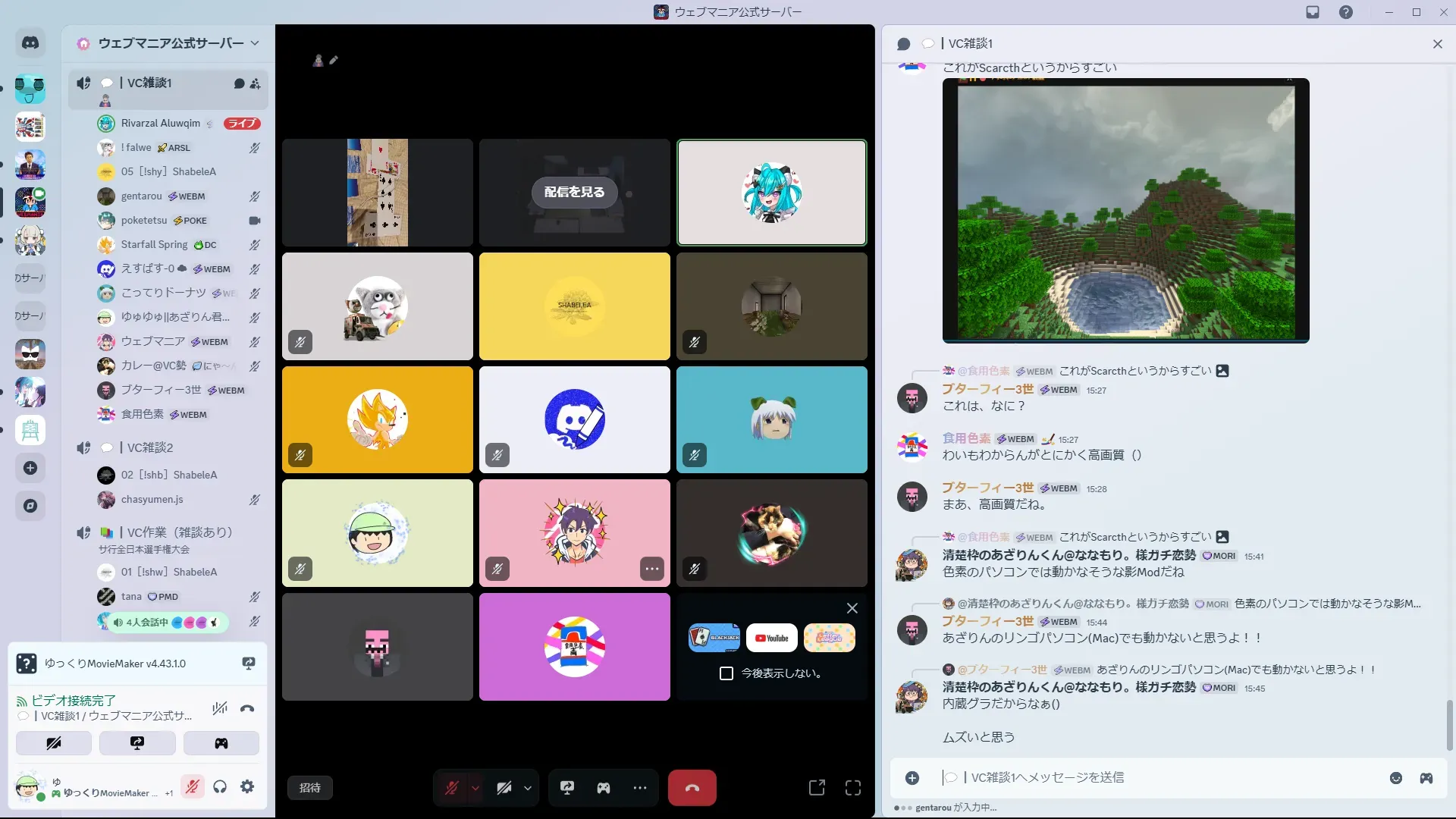Image resolution: width=1456 pixels, height=819 pixels.
Task: Check the 今後表示しない checkbox
Action: 726,673
